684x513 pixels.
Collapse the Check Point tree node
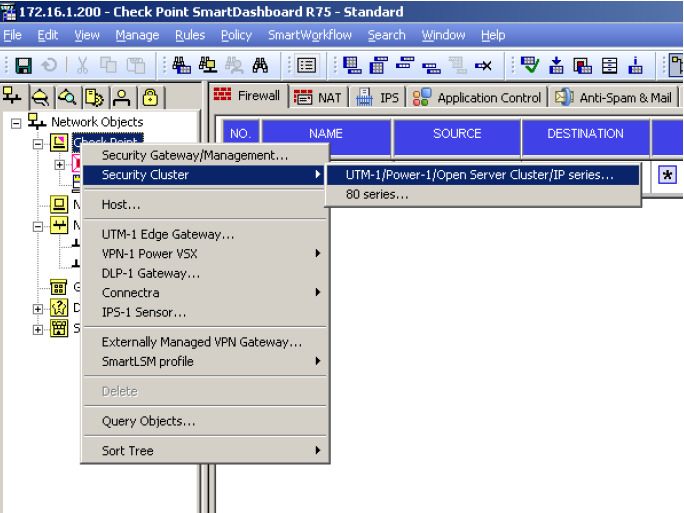38,144
